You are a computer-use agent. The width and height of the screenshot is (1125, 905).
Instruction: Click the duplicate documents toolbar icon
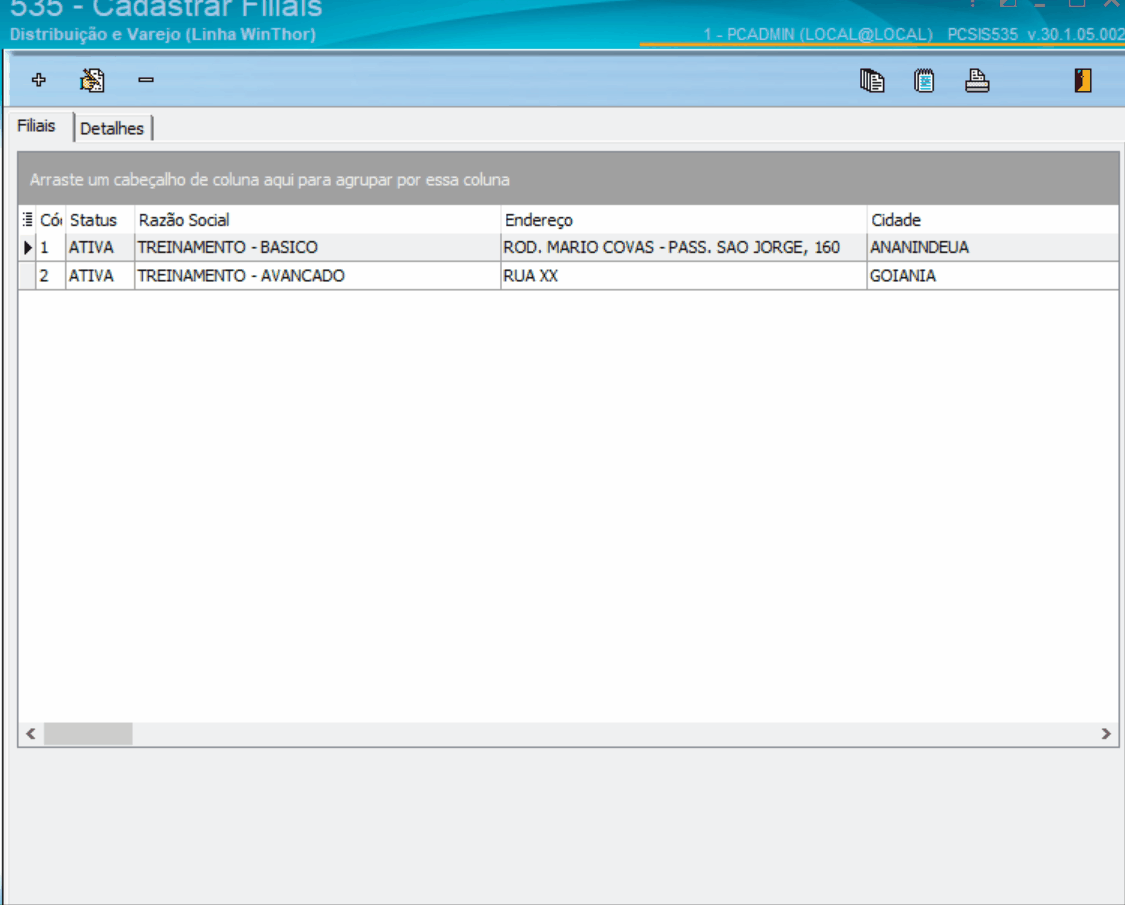[x=872, y=80]
